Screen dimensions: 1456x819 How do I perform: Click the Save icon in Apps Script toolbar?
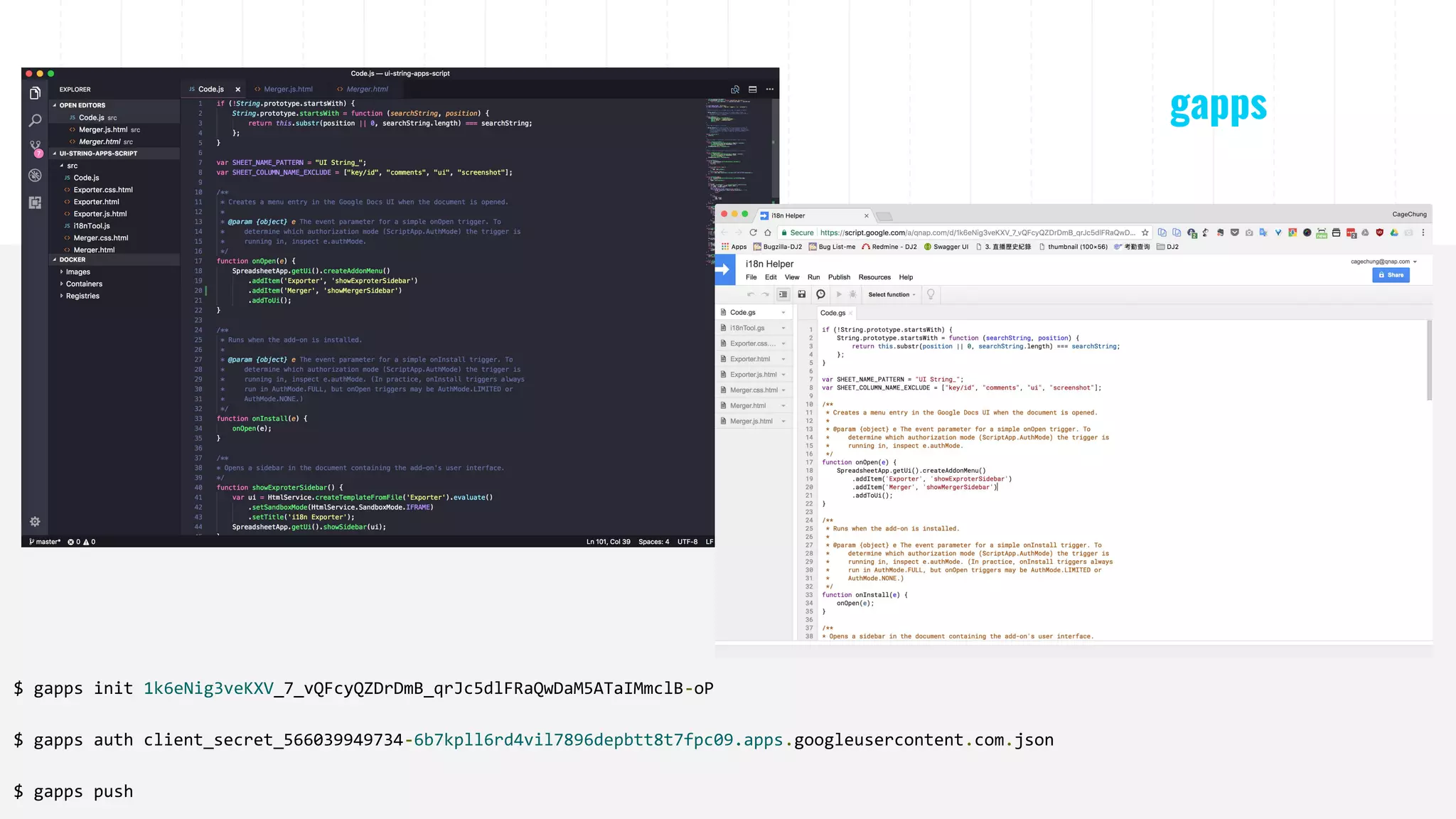[801, 294]
